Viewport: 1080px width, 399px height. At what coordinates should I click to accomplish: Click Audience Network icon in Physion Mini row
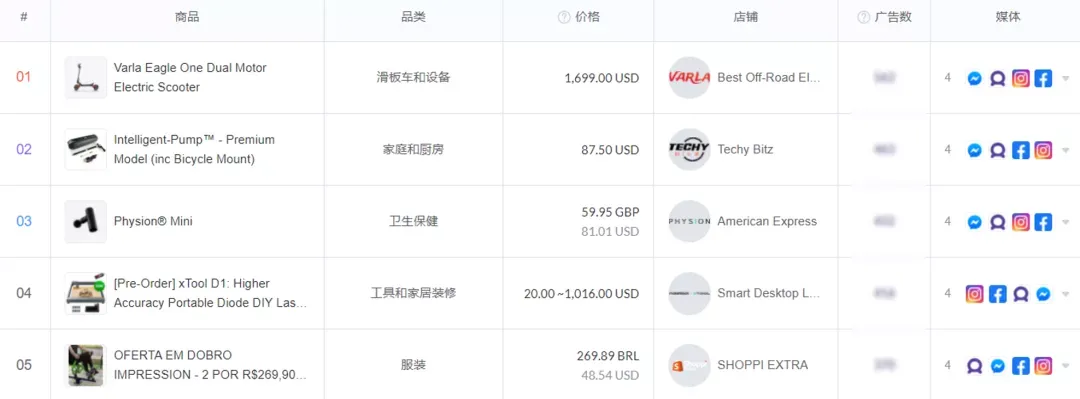(997, 222)
